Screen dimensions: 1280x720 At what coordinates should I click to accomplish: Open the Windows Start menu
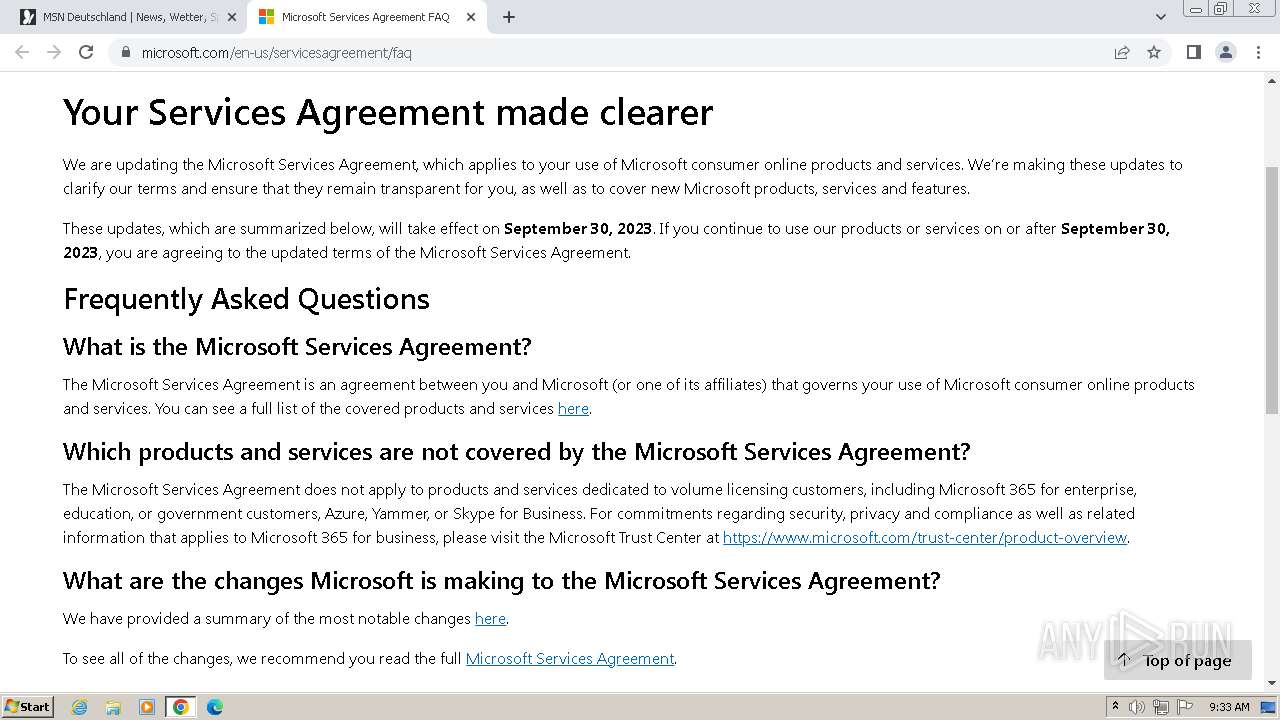27,706
